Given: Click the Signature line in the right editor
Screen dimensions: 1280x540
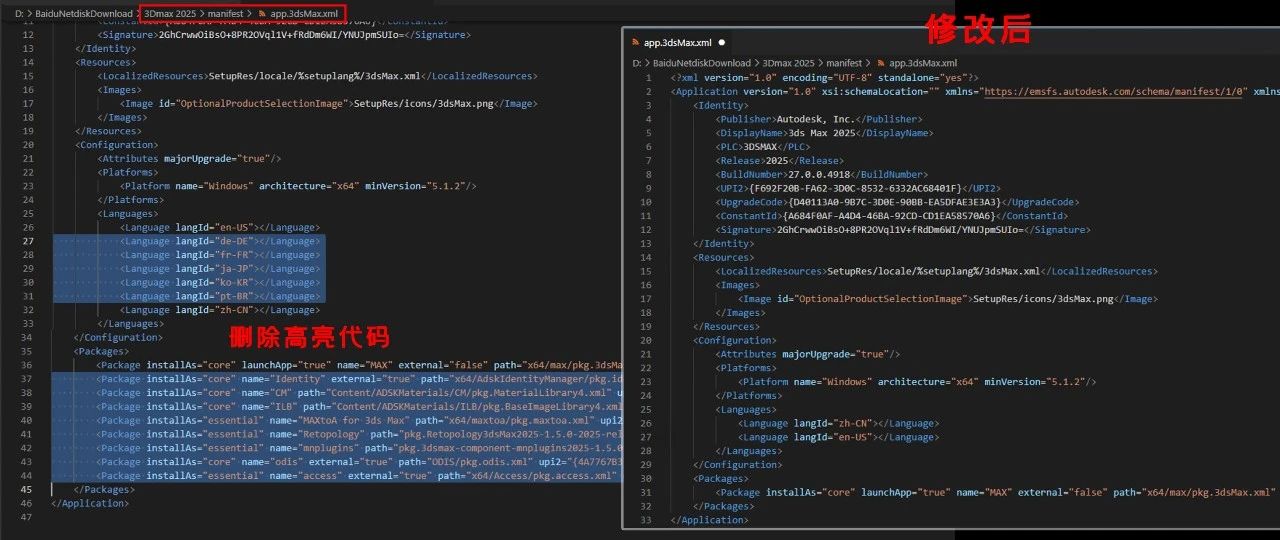Looking at the screenshot, I should (x=903, y=229).
